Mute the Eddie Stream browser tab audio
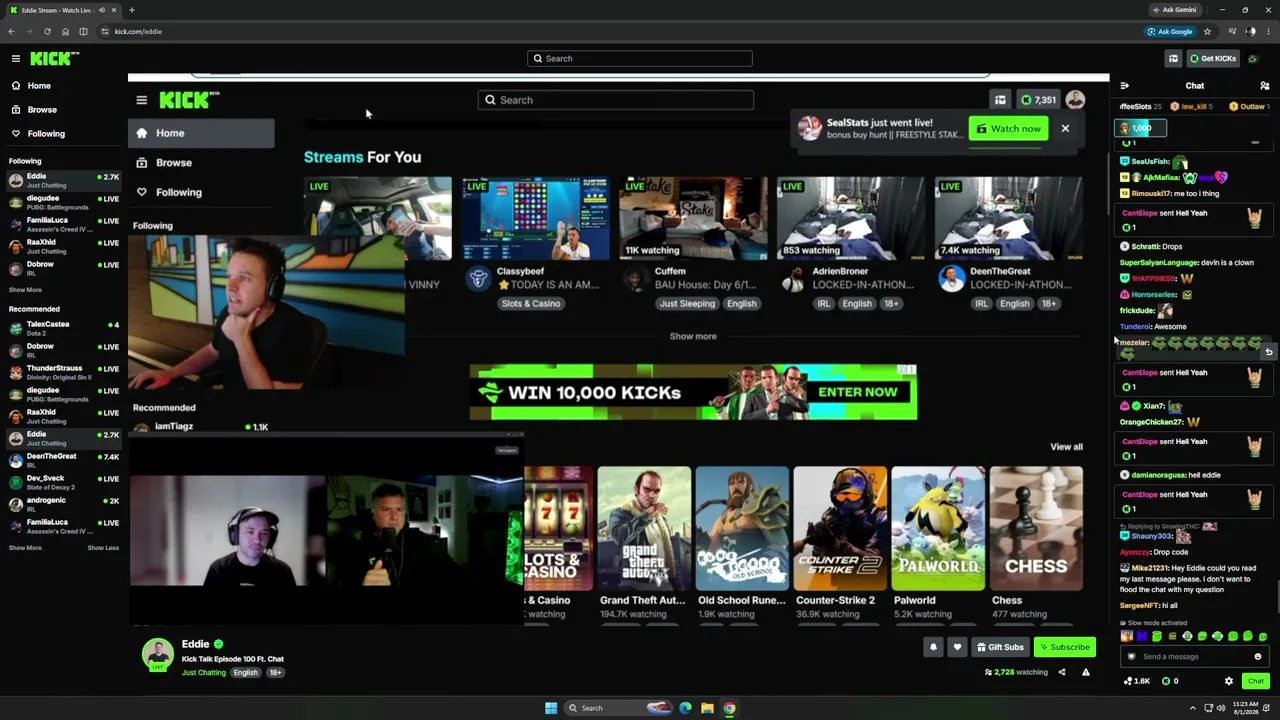The image size is (1280, 720). point(101,10)
